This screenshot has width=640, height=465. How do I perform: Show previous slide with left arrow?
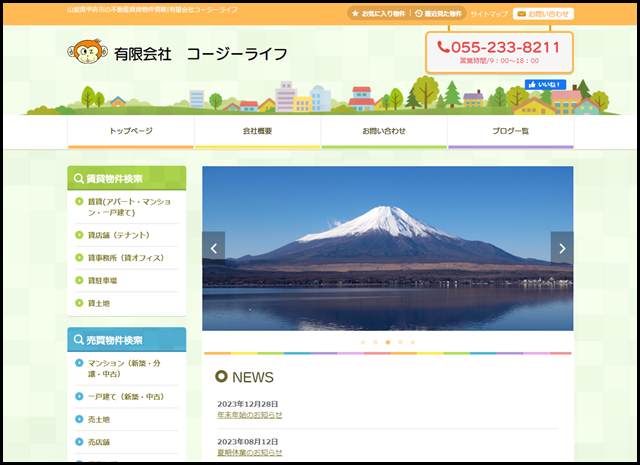tap(213, 248)
